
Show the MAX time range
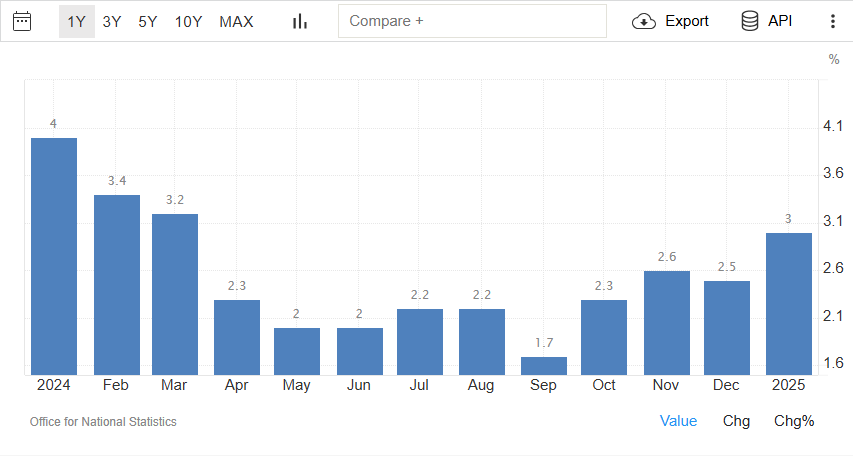tap(236, 21)
